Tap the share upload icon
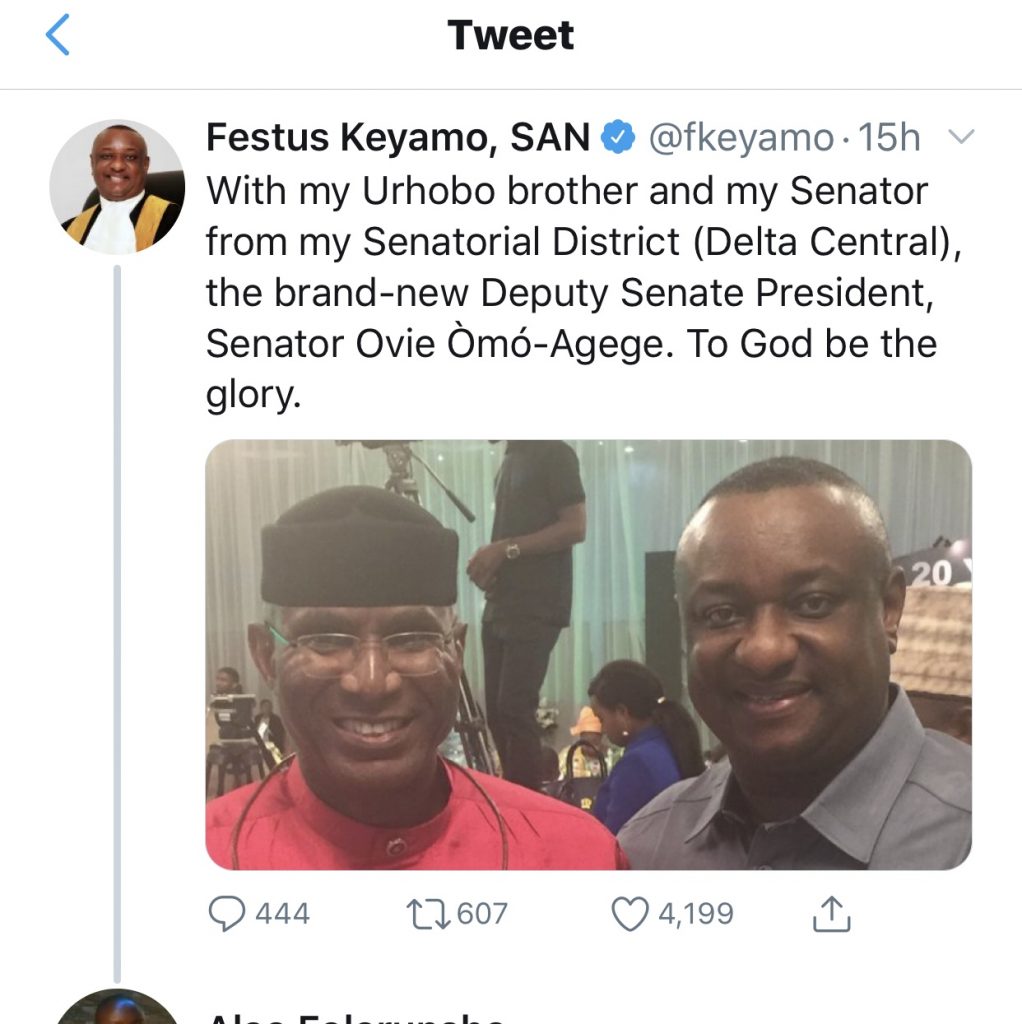This screenshot has height=1024, width=1022. [x=831, y=913]
